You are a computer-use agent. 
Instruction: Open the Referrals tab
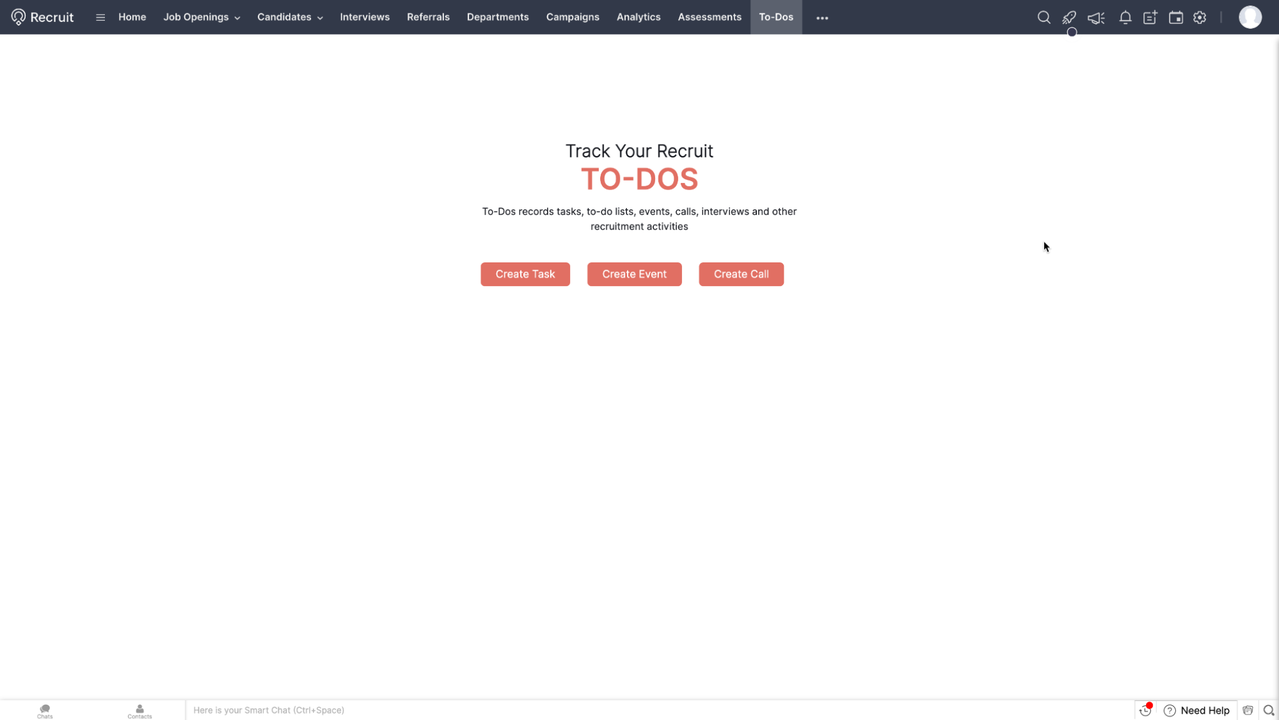[x=428, y=17]
